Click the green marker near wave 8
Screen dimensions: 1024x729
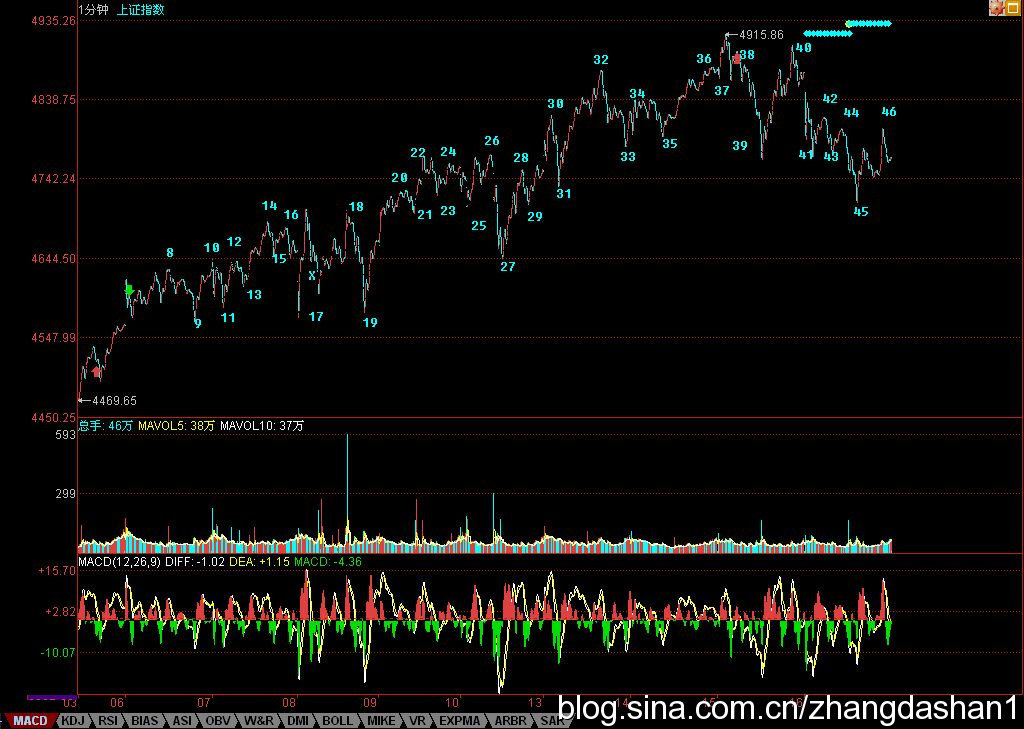click(x=129, y=289)
